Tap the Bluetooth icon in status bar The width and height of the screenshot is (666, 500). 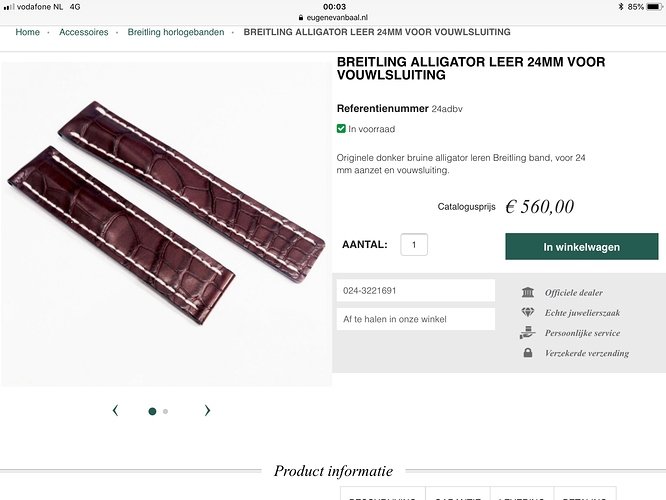621,7
